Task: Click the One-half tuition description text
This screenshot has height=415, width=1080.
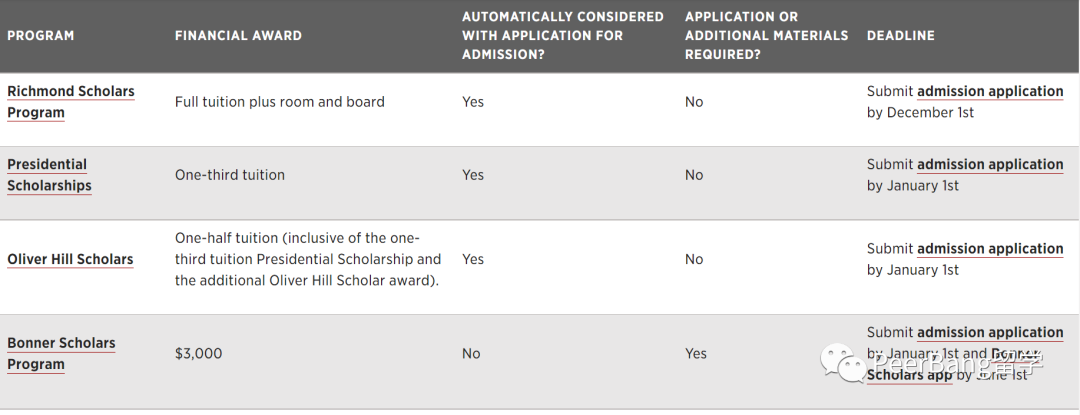Action: coord(308,259)
